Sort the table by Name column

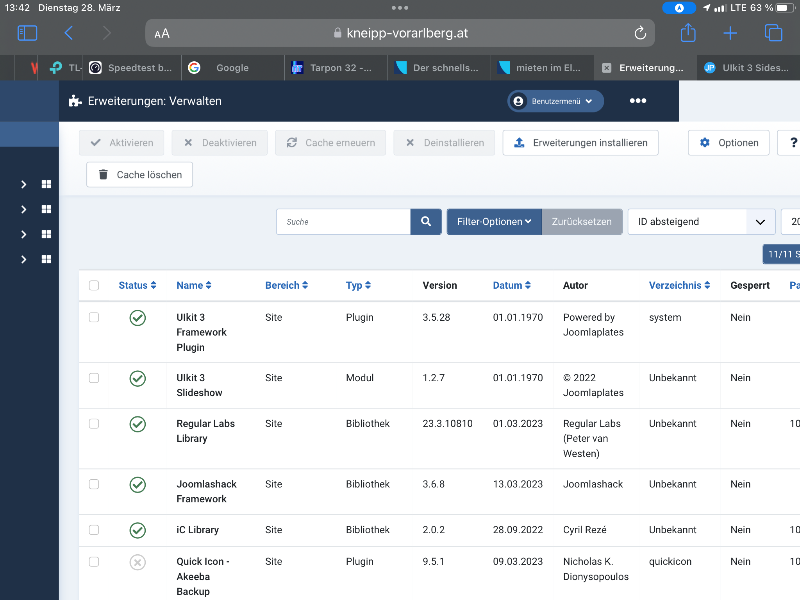pos(194,285)
